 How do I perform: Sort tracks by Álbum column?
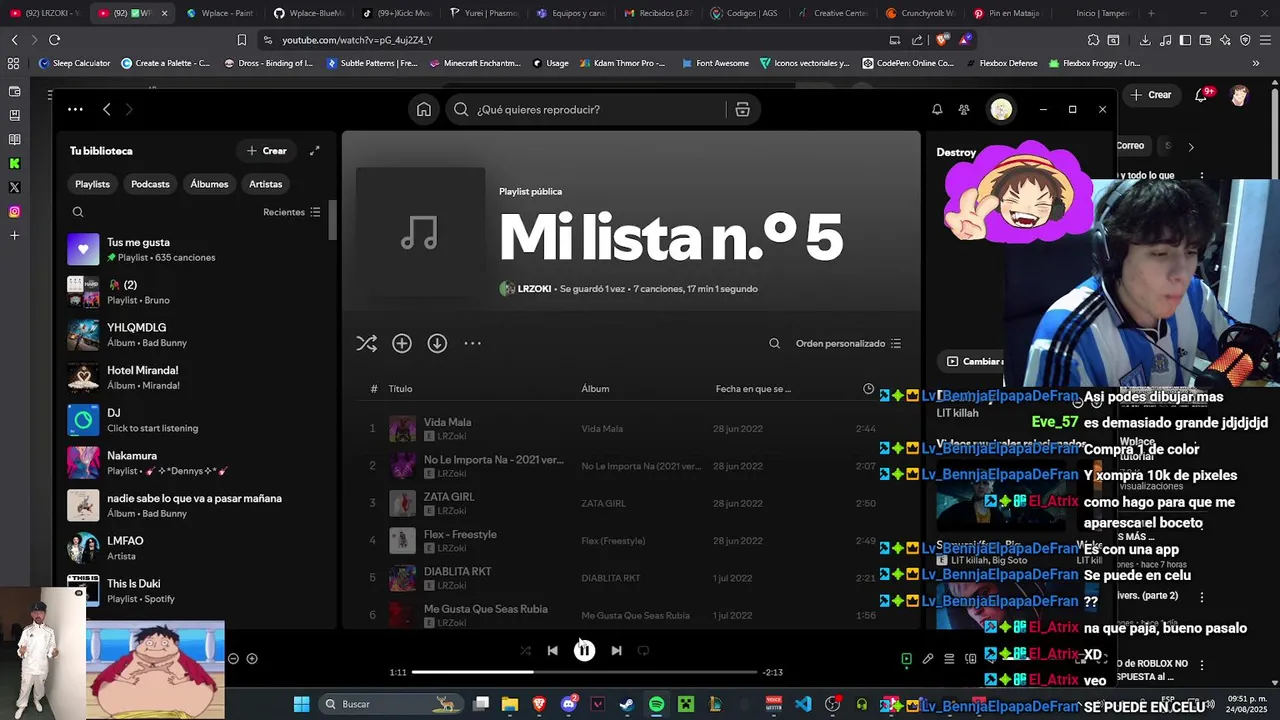[x=595, y=389]
